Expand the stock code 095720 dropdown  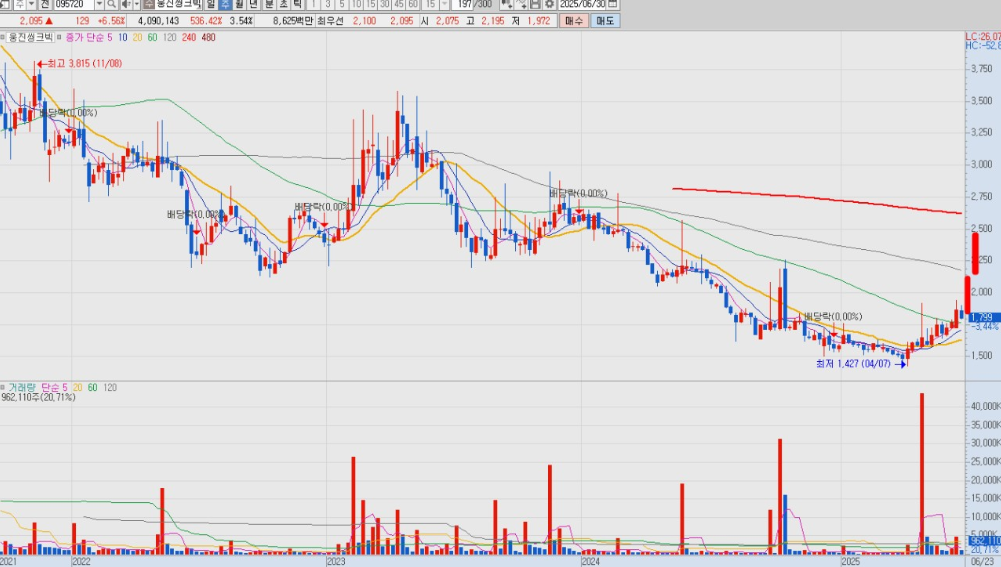98,5
